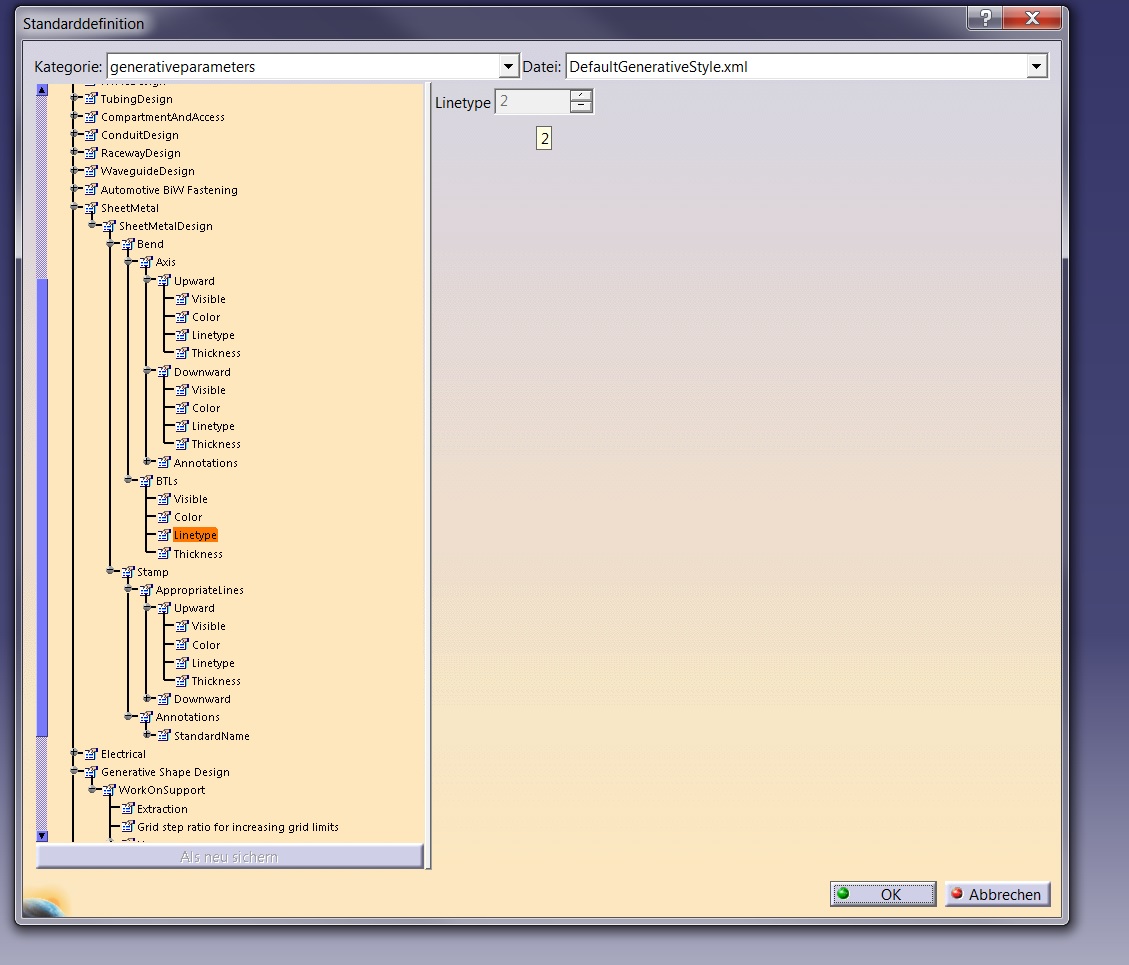Screen dimensions: 1129x965
Task: Click the selected Linetype node icon
Action: tap(163, 535)
